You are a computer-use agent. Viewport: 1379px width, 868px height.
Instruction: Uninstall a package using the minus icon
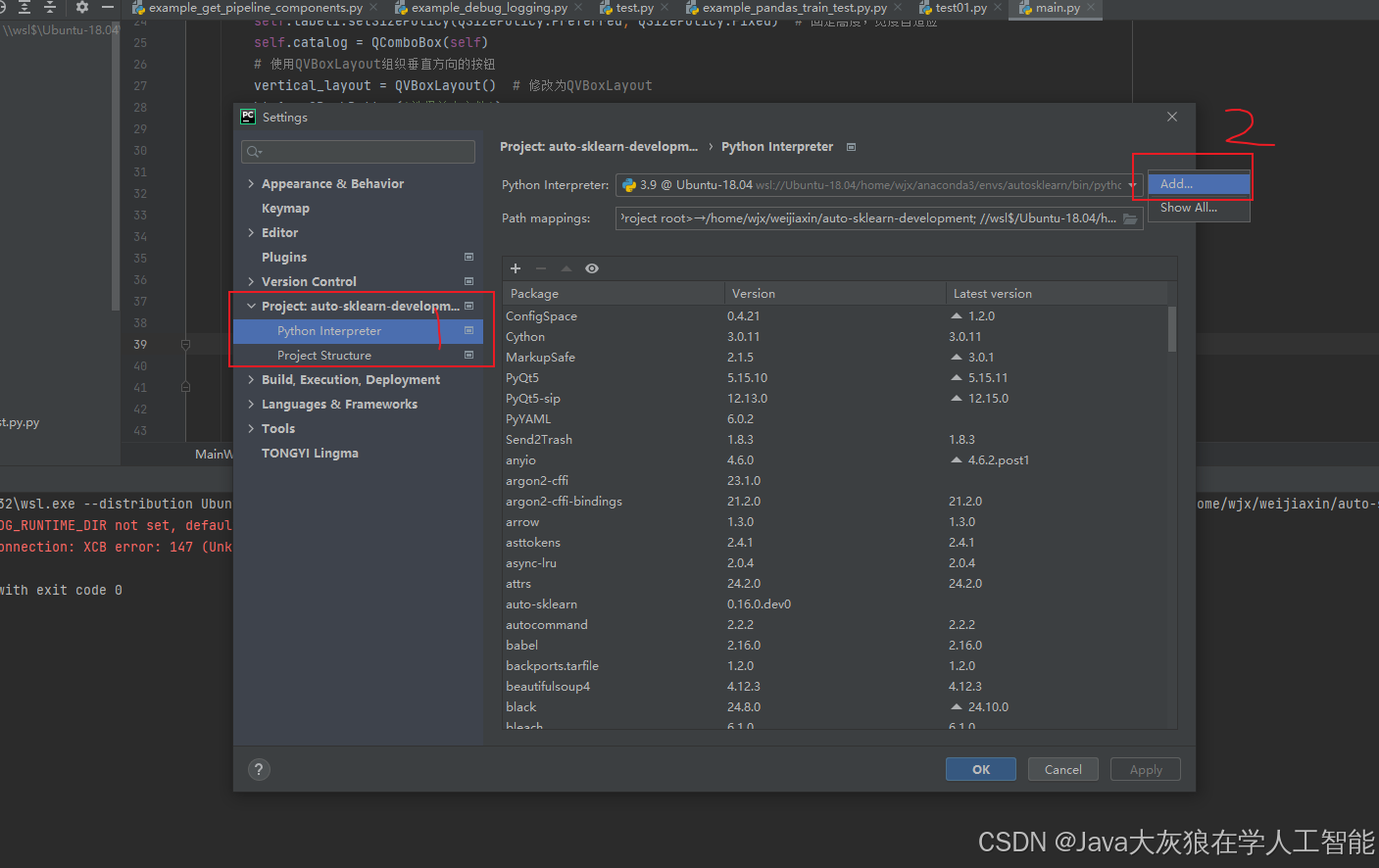(540, 267)
